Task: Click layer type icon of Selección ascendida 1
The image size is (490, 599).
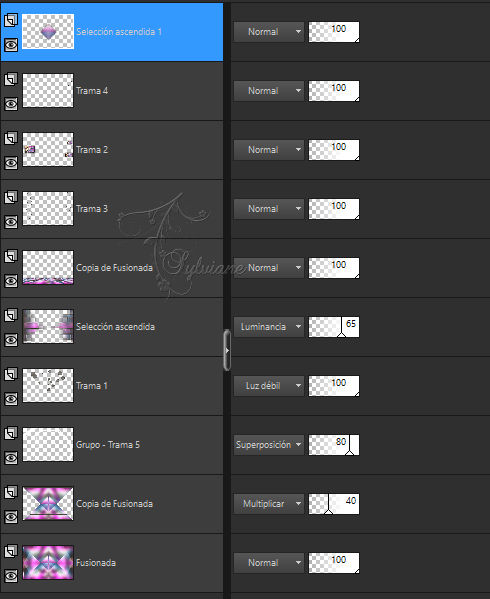Action: 11,20
